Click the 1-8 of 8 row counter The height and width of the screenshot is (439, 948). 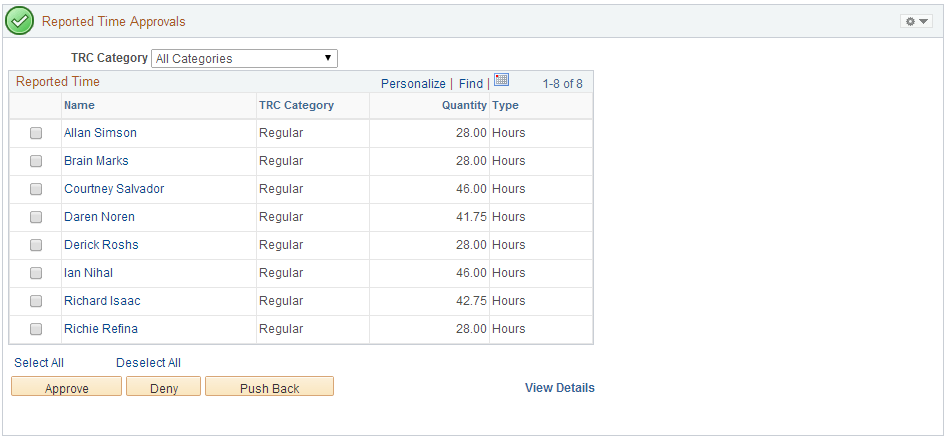pyautogui.click(x=562, y=84)
